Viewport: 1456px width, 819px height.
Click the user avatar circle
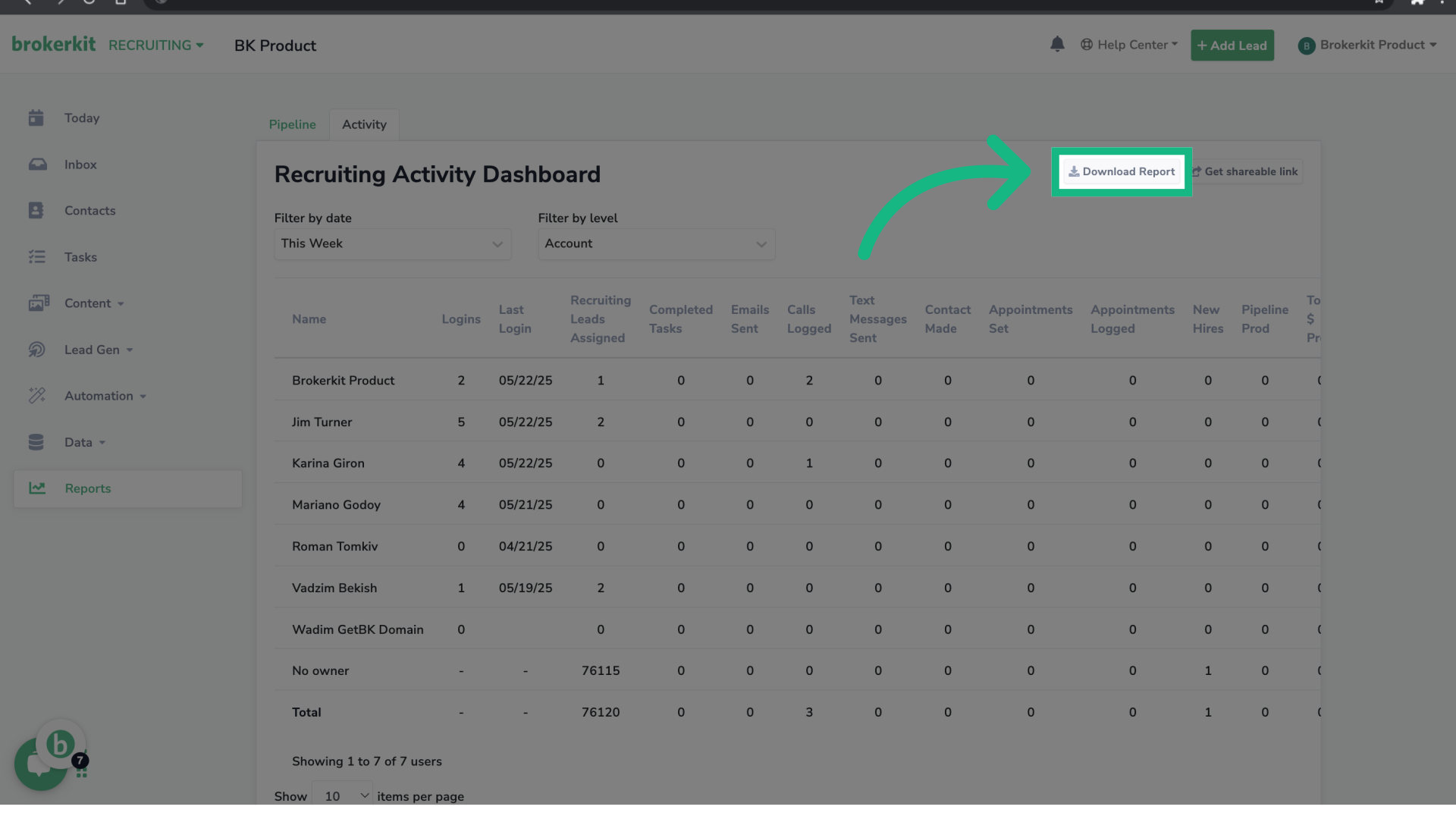1306,45
